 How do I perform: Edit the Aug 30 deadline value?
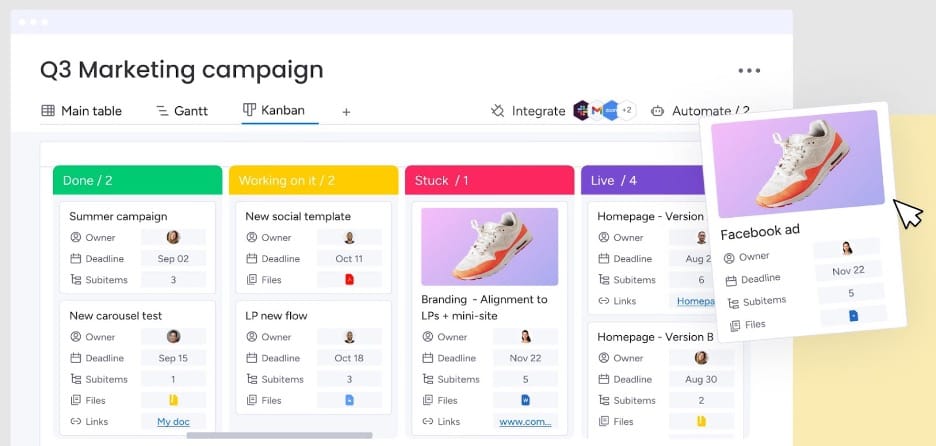click(701, 379)
